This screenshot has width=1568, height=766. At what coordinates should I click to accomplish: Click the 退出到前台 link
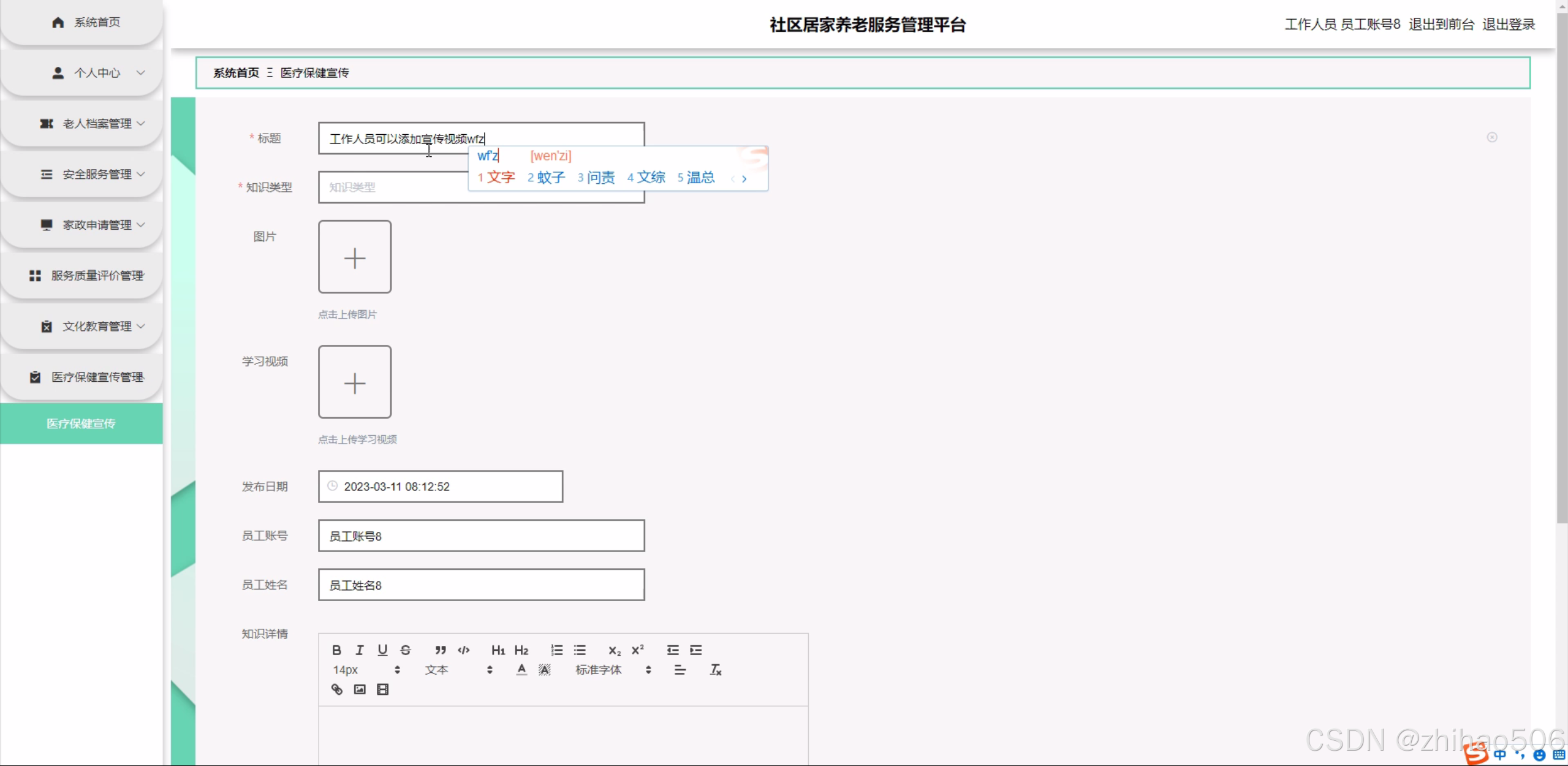1441,25
